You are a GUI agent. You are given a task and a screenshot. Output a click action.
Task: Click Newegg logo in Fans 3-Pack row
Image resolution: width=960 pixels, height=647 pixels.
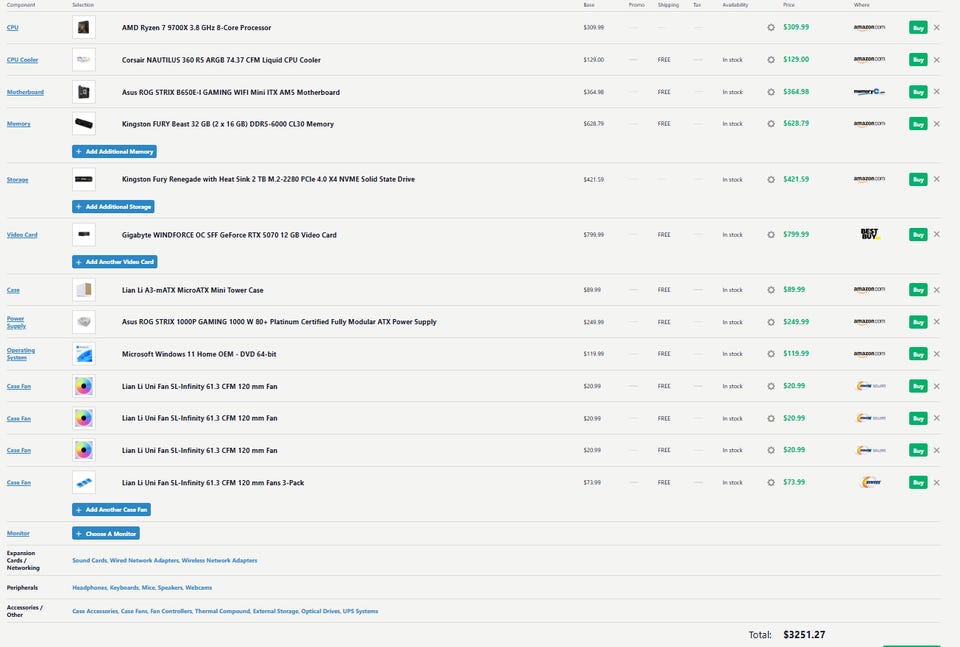click(x=871, y=482)
